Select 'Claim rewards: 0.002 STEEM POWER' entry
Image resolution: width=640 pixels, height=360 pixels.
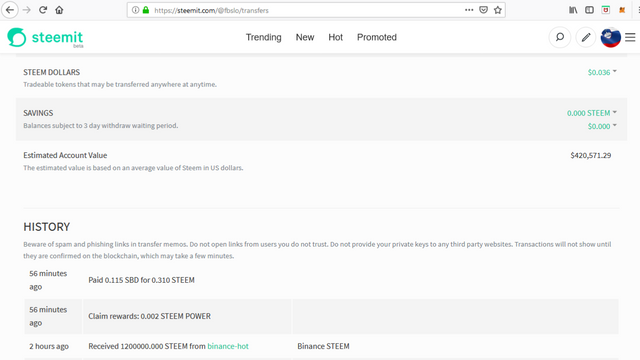(149, 316)
